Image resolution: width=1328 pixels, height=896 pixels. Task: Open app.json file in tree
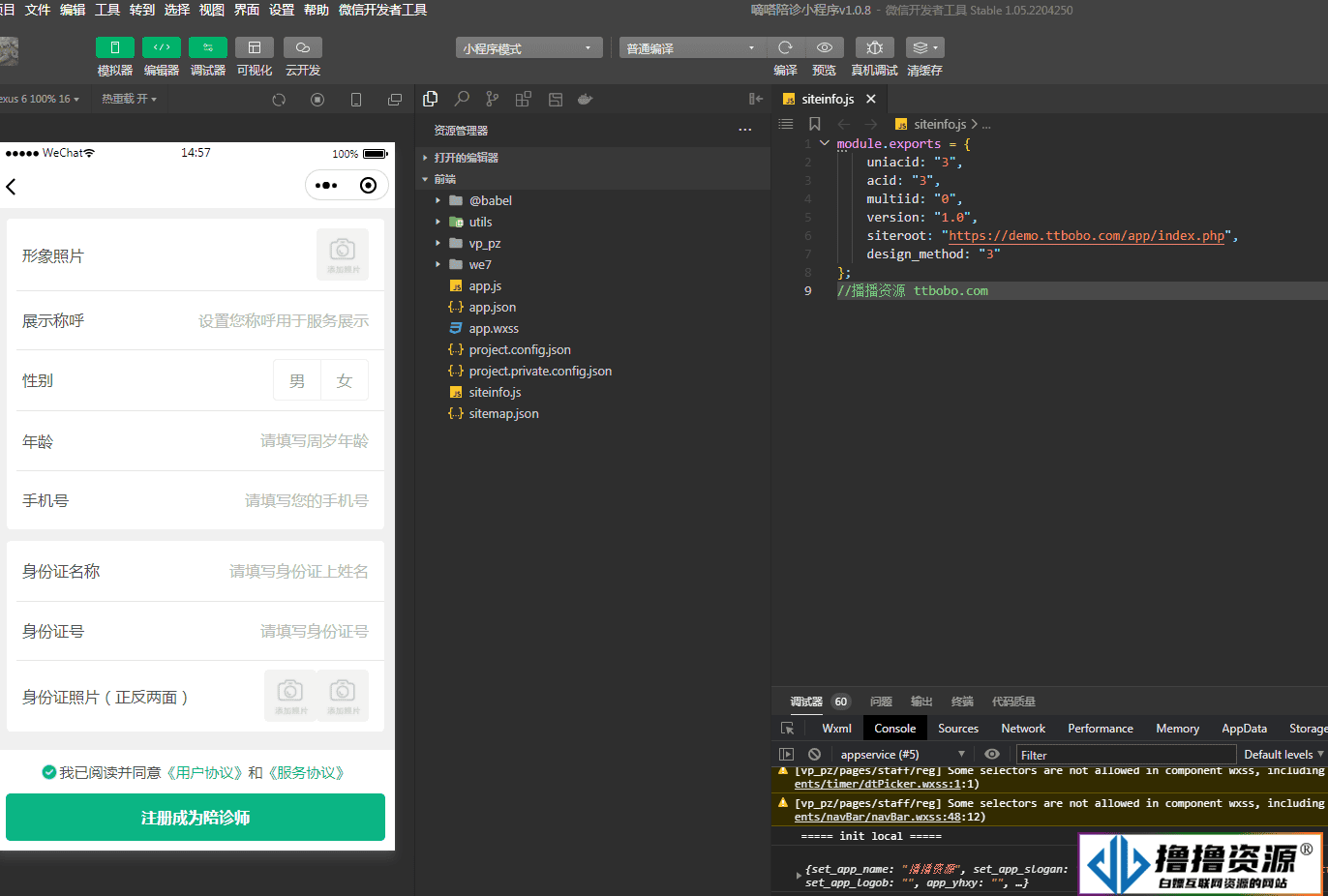pyautogui.click(x=593, y=307)
